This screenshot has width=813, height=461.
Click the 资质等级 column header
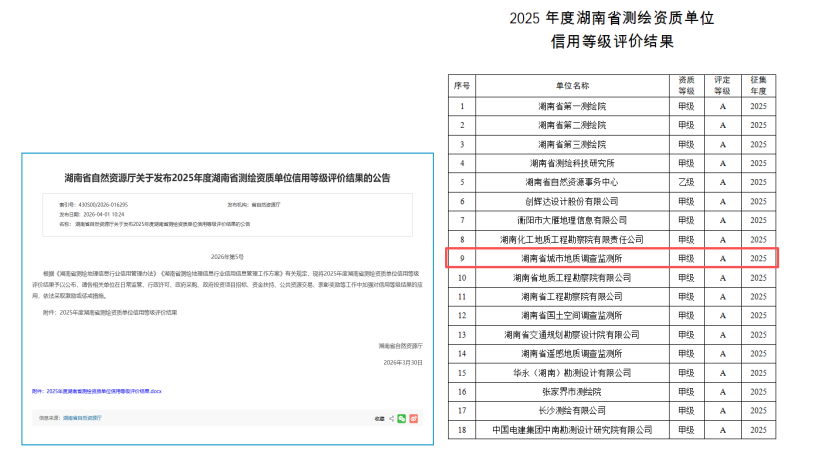686,85
